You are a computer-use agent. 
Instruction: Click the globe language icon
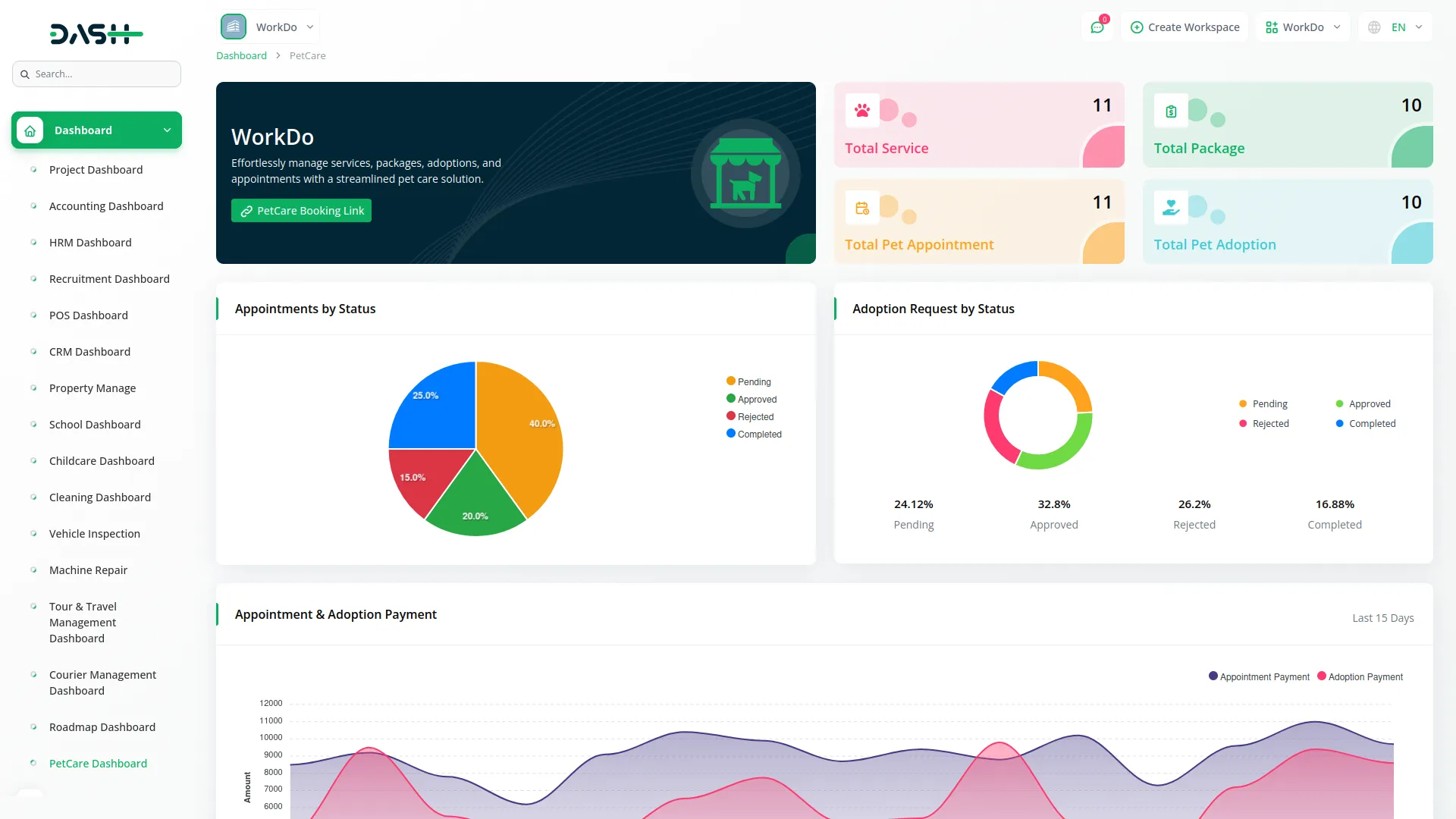point(1374,27)
